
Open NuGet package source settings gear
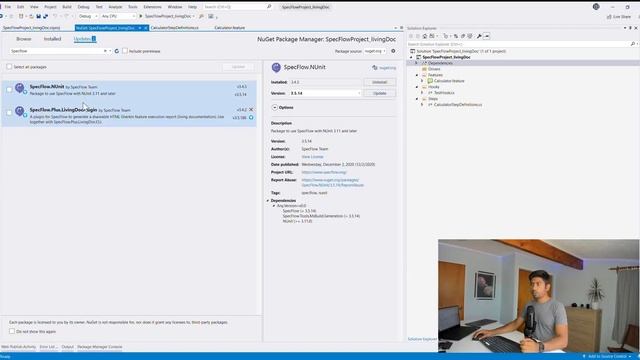393,51
